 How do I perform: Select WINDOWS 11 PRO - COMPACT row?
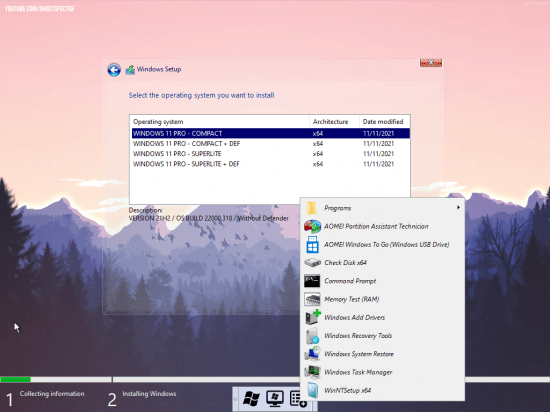[x=270, y=133]
